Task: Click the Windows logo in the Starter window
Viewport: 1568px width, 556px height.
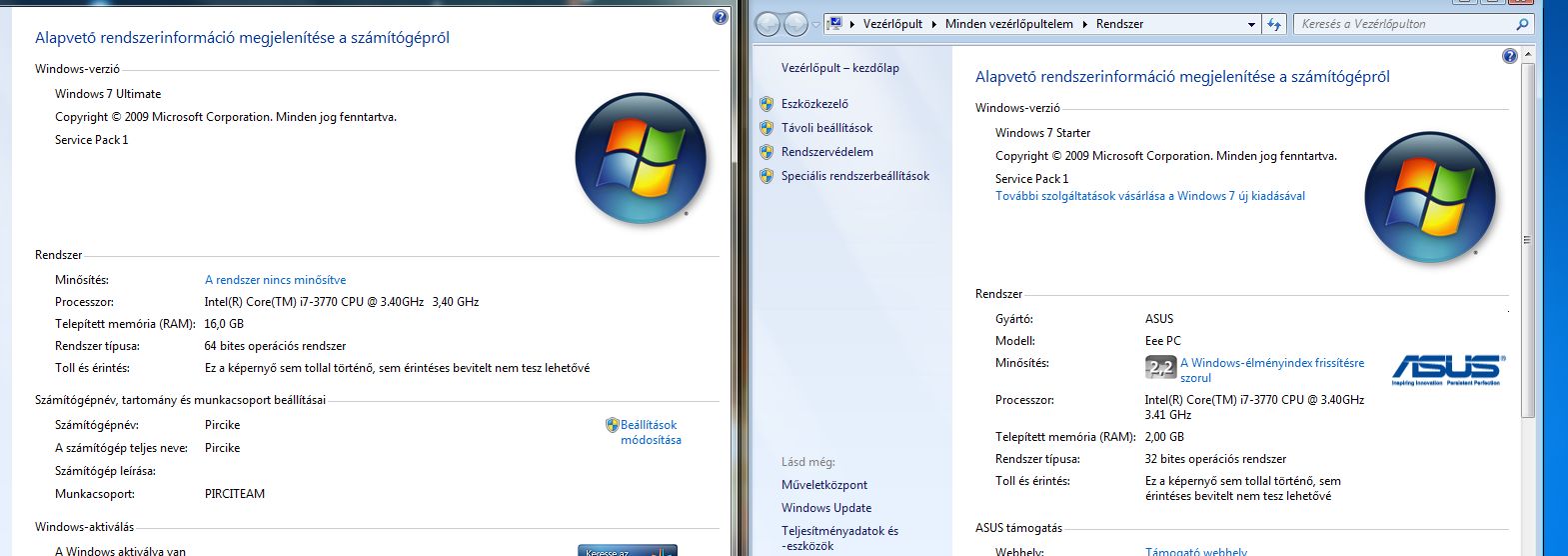Action: [x=1430, y=198]
